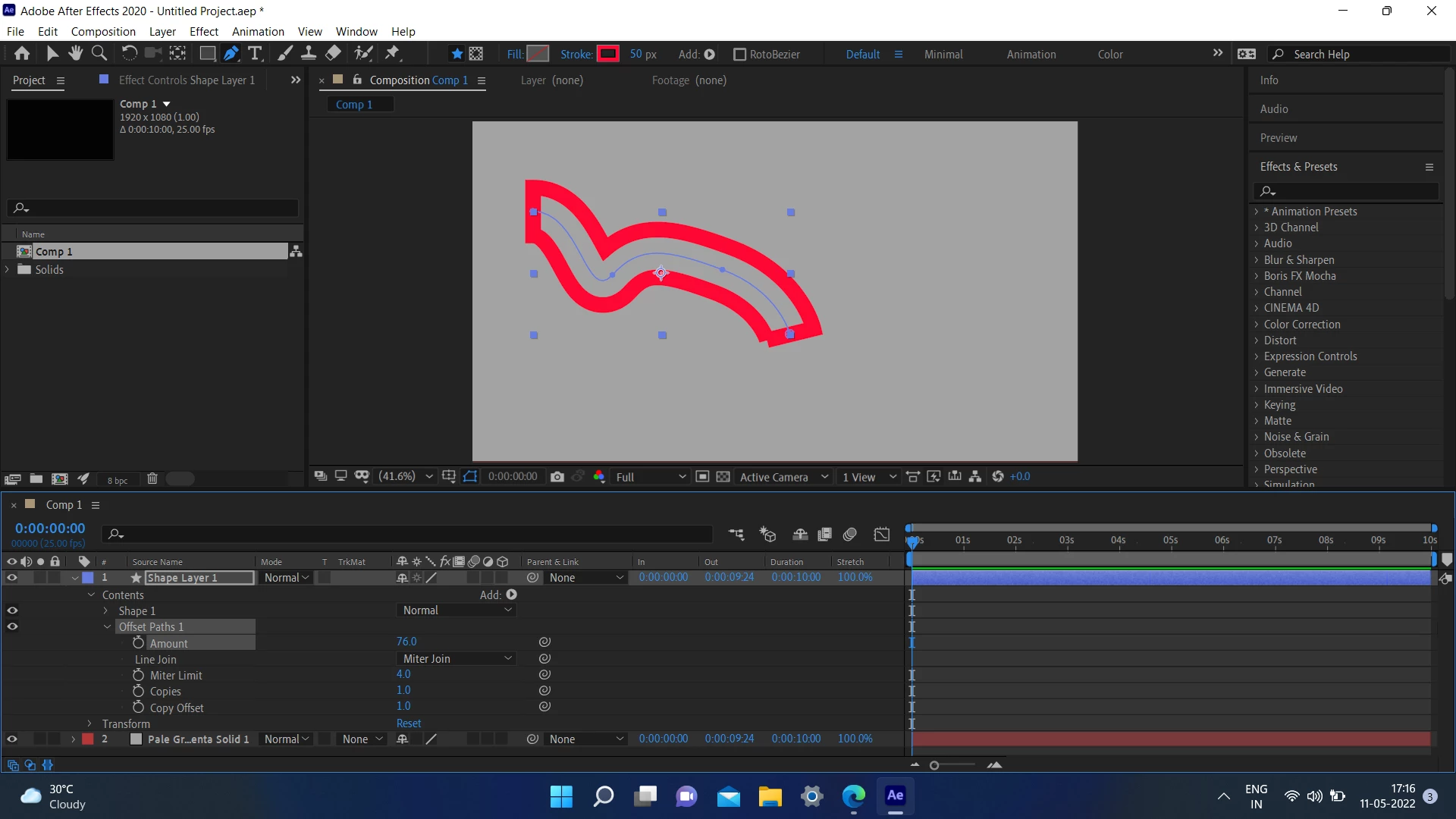Pick the Puppet Pin tool
Viewport: 1456px width, 819px height.
[392, 53]
